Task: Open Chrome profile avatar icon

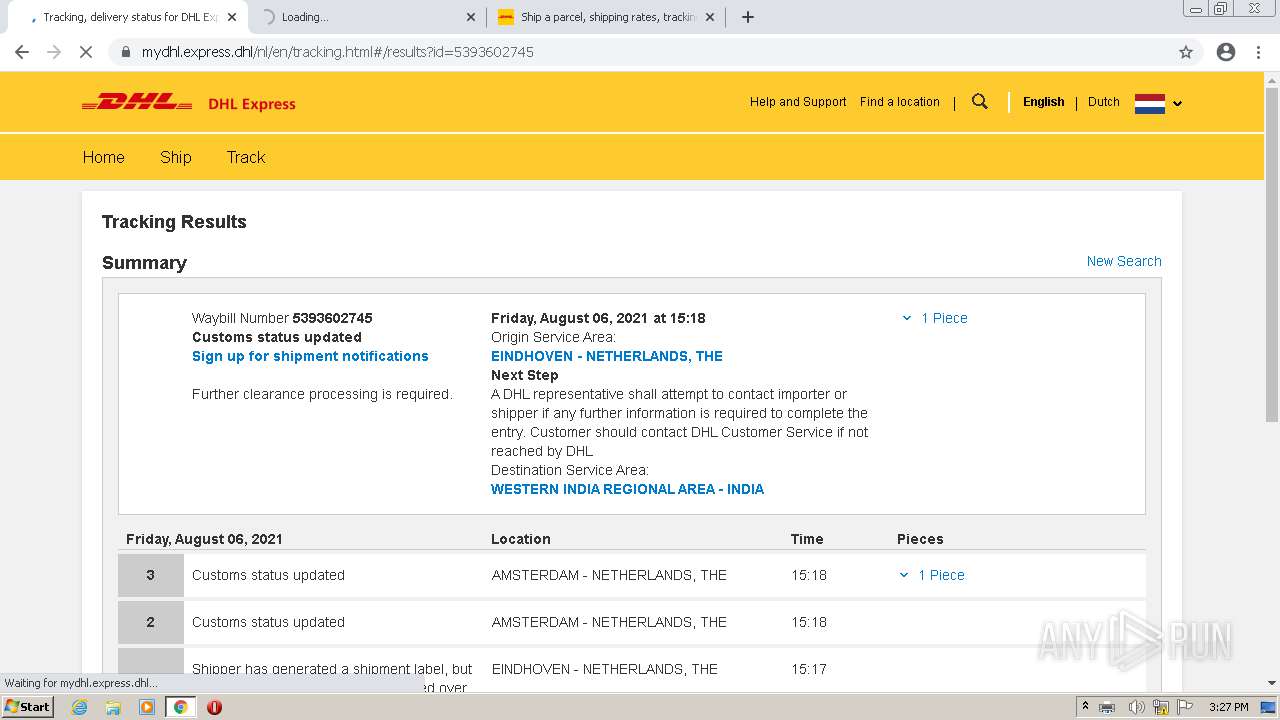Action: [1226, 52]
